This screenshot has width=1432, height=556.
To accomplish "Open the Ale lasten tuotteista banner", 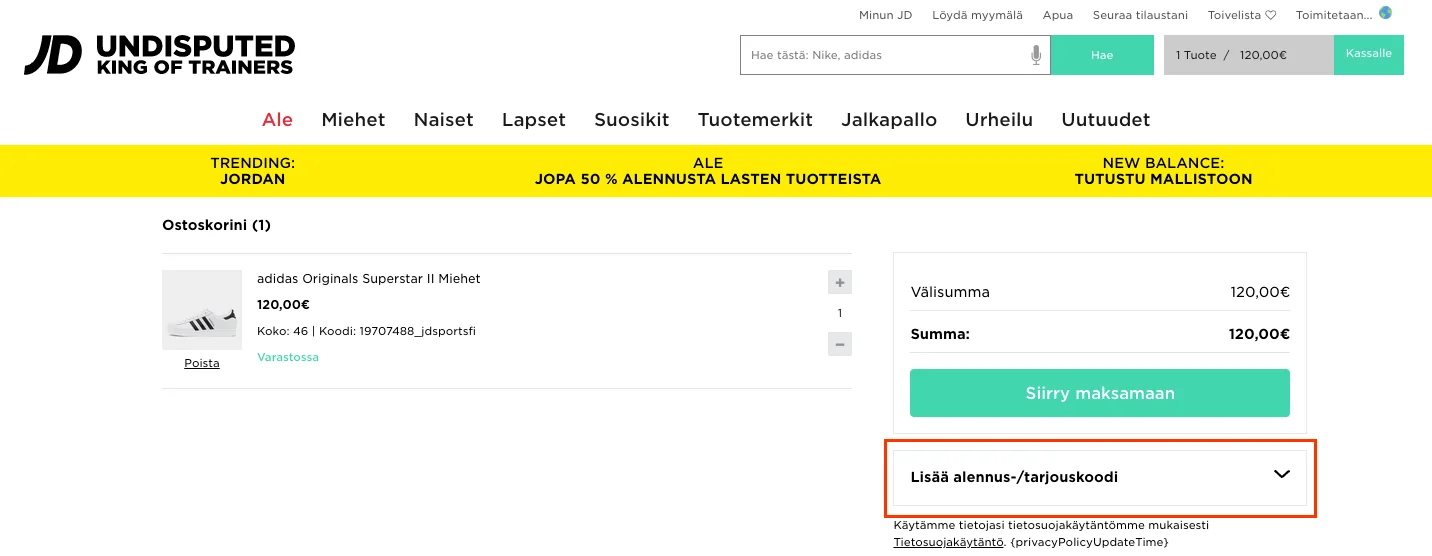I will tap(708, 171).
